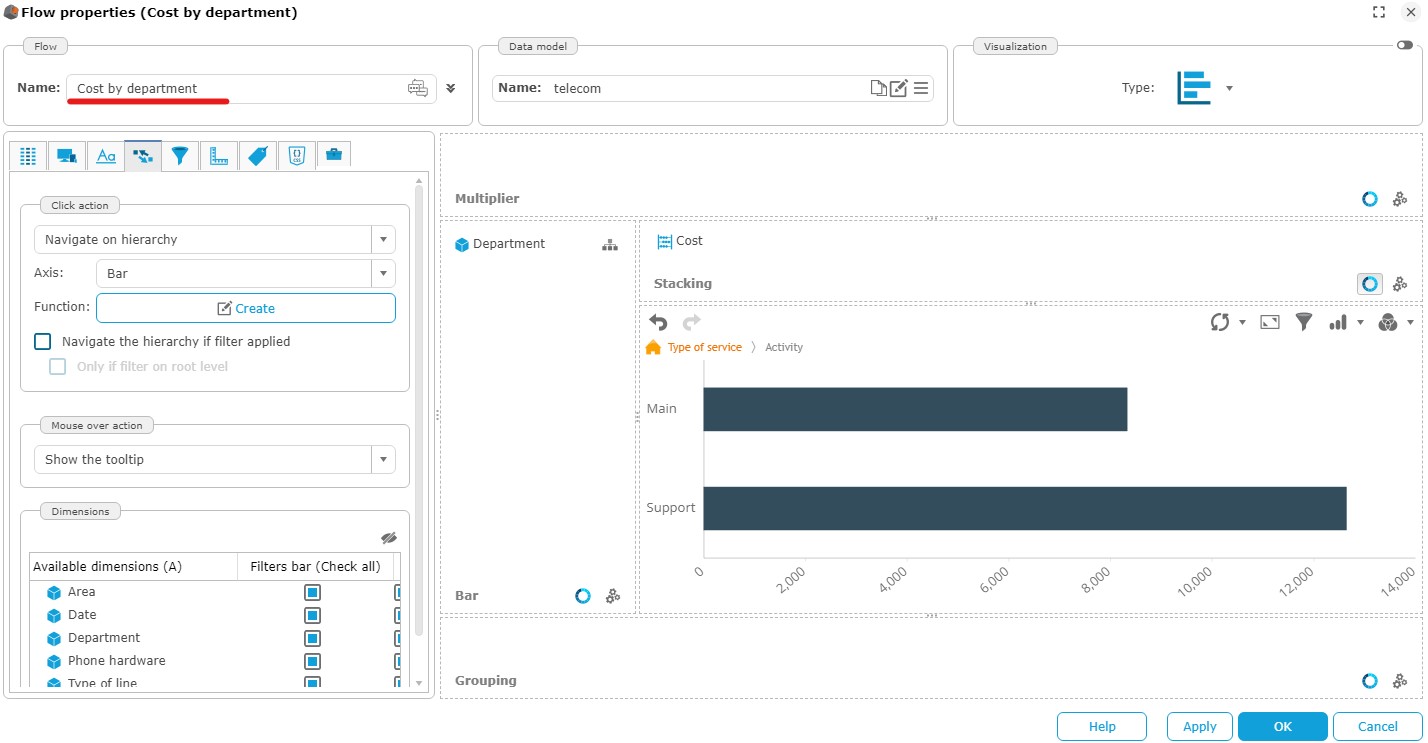Image resolution: width=1428 pixels, height=743 pixels.
Task: Click the home icon in chart breadcrumb
Action: pos(653,347)
